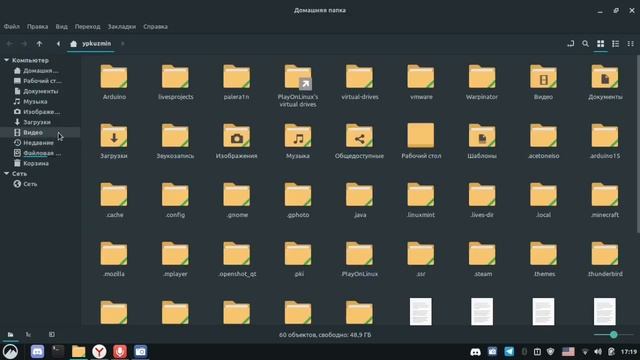The image size is (640, 360).
Task: Click the right path scroll arrow
Action: (x=122, y=44)
